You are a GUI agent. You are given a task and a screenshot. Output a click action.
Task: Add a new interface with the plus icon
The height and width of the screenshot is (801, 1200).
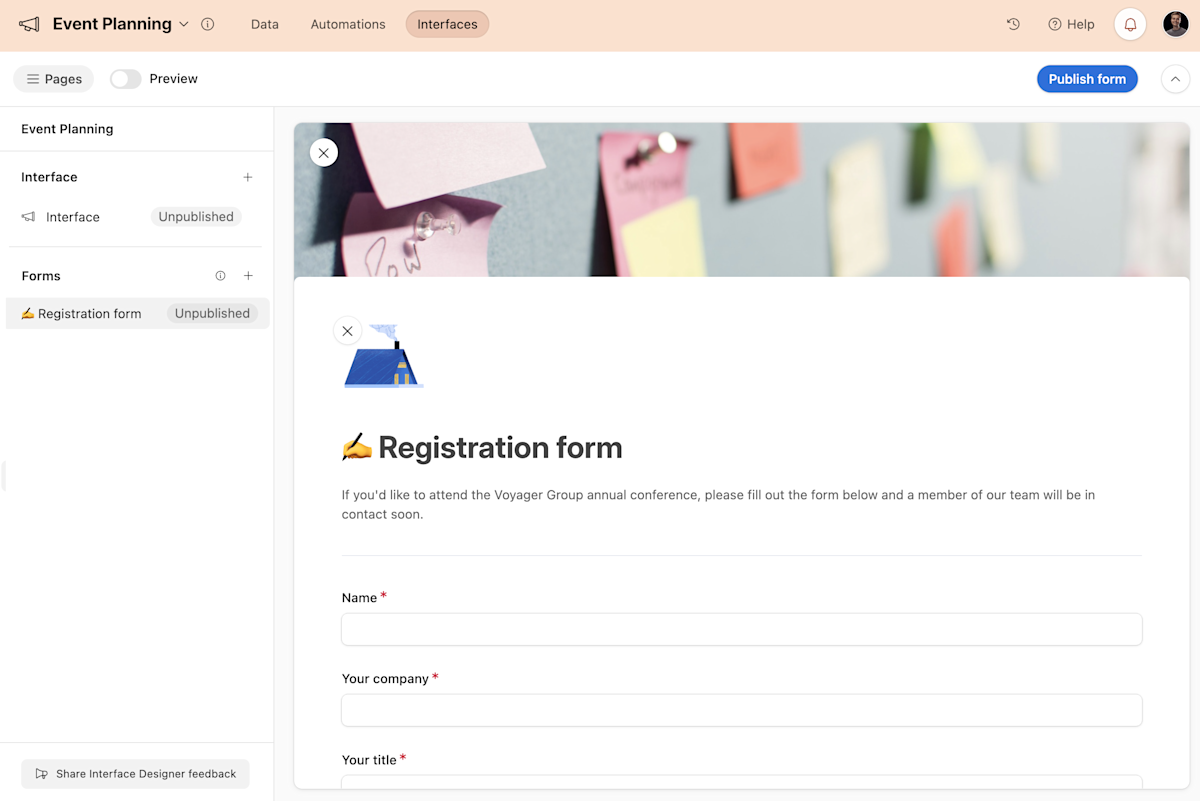click(247, 177)
